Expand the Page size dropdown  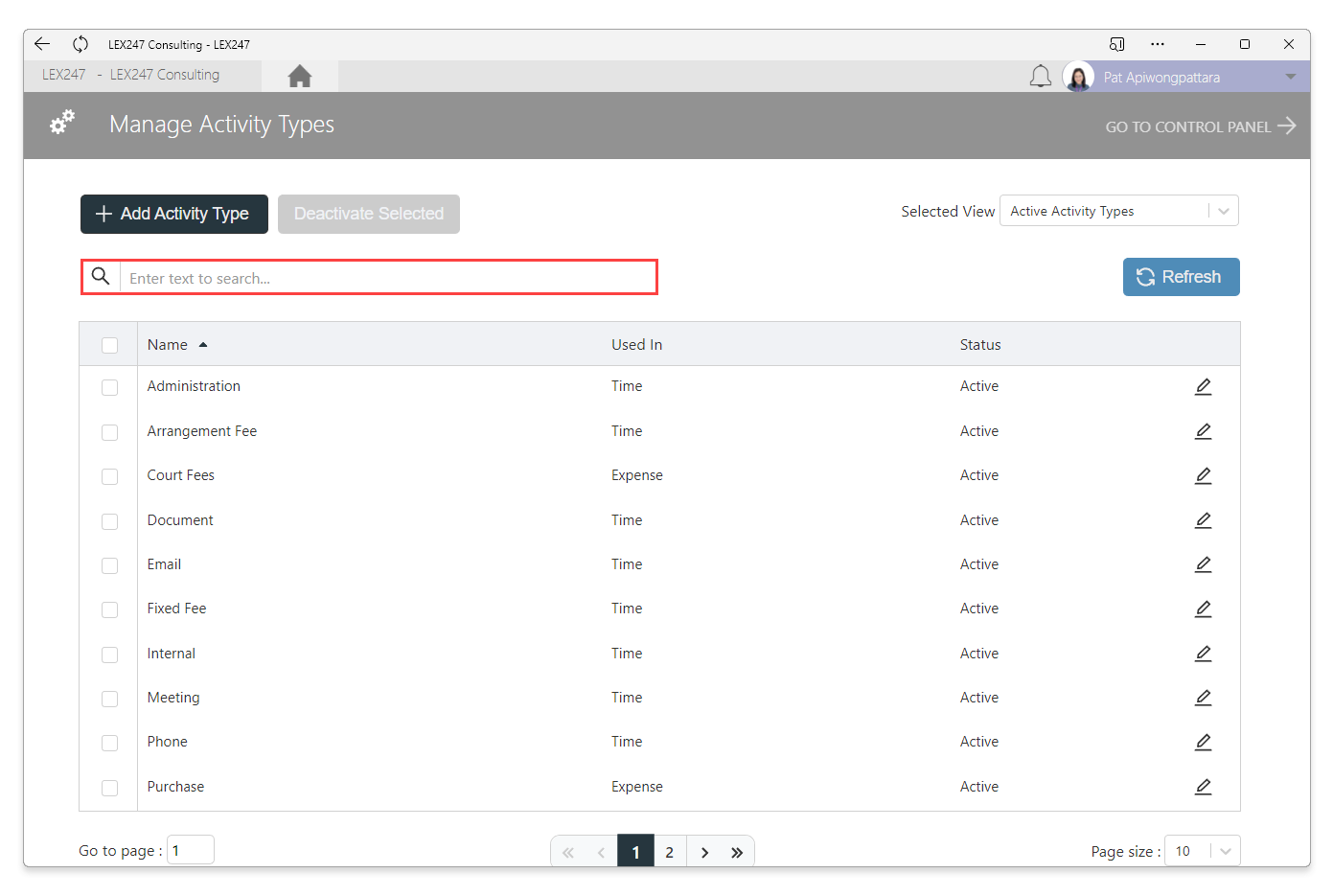pos(1203,851)
